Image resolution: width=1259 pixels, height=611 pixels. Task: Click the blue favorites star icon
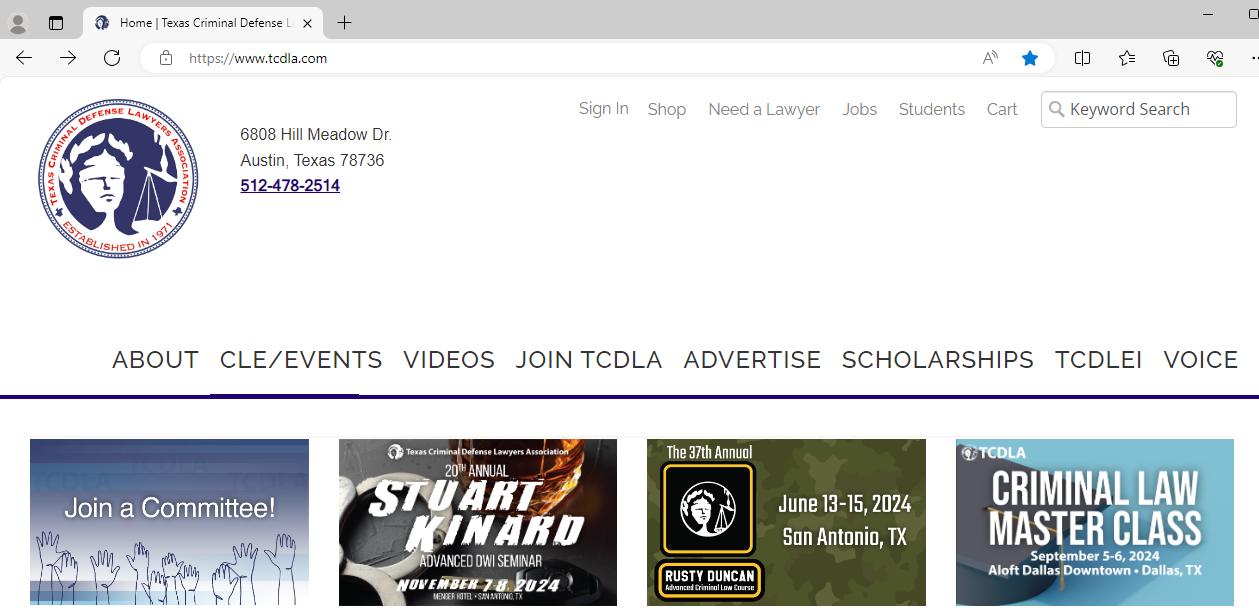[x=1030, y=58]
